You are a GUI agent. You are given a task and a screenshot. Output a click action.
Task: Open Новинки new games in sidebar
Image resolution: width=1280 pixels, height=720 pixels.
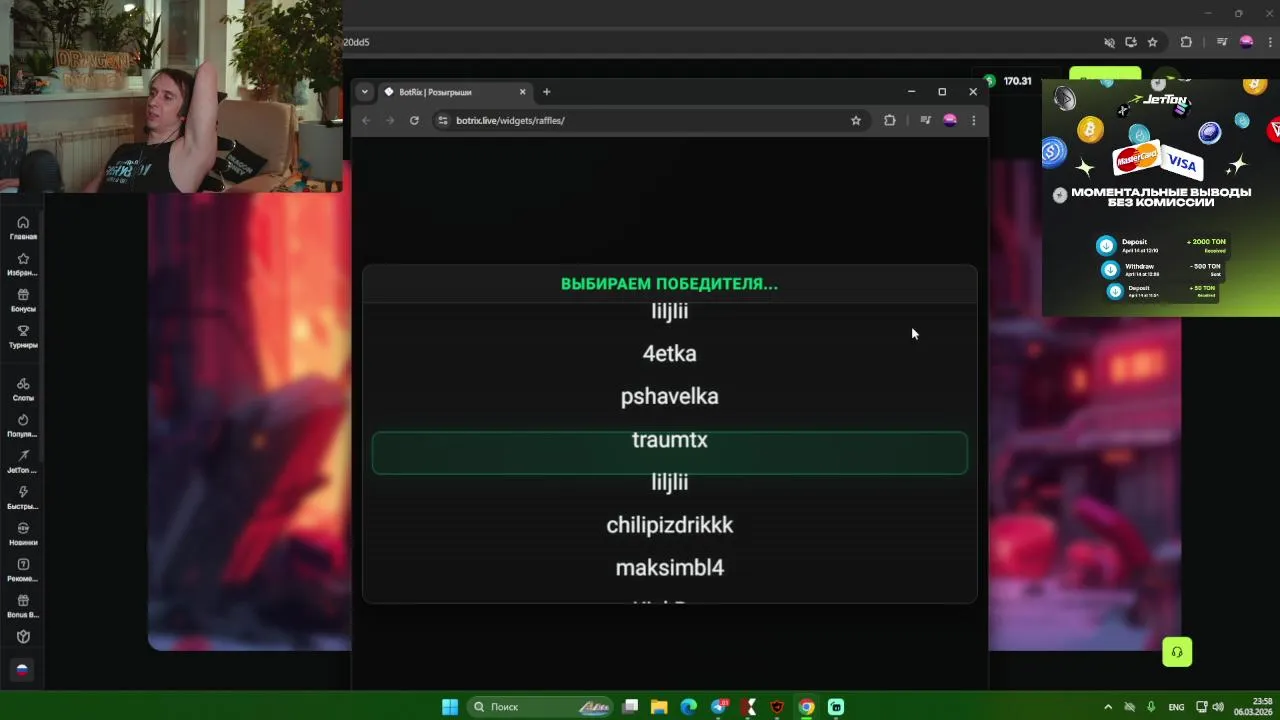click(23, 533)
